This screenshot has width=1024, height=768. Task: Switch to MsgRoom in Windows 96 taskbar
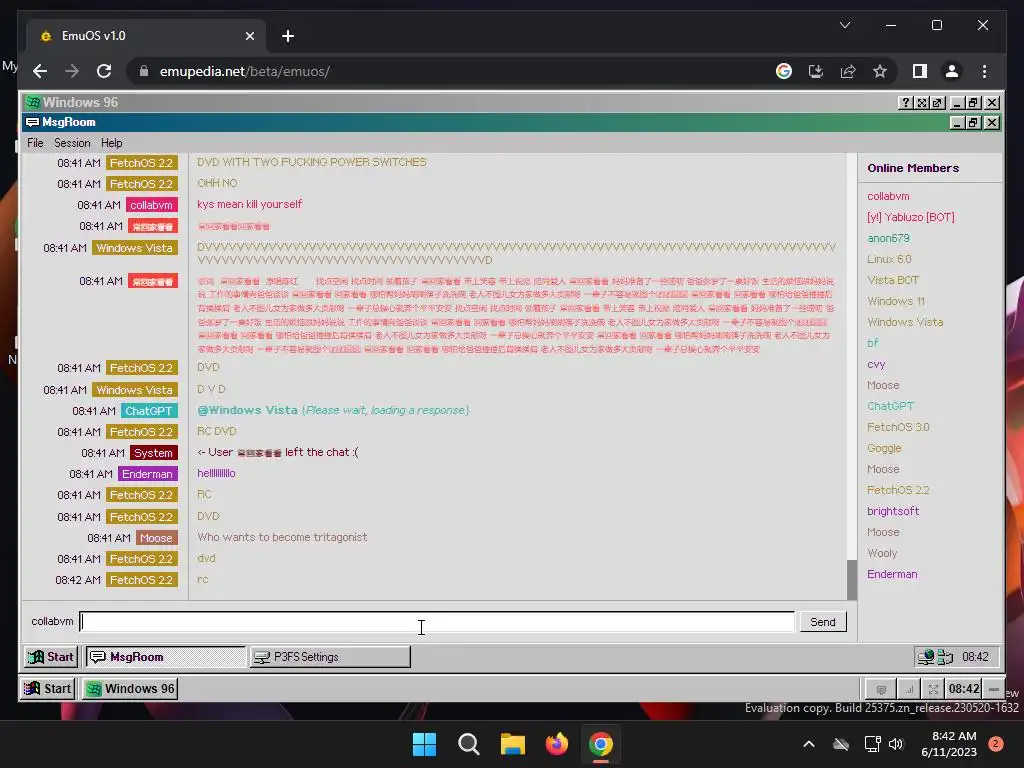click(x=167, y=657)
